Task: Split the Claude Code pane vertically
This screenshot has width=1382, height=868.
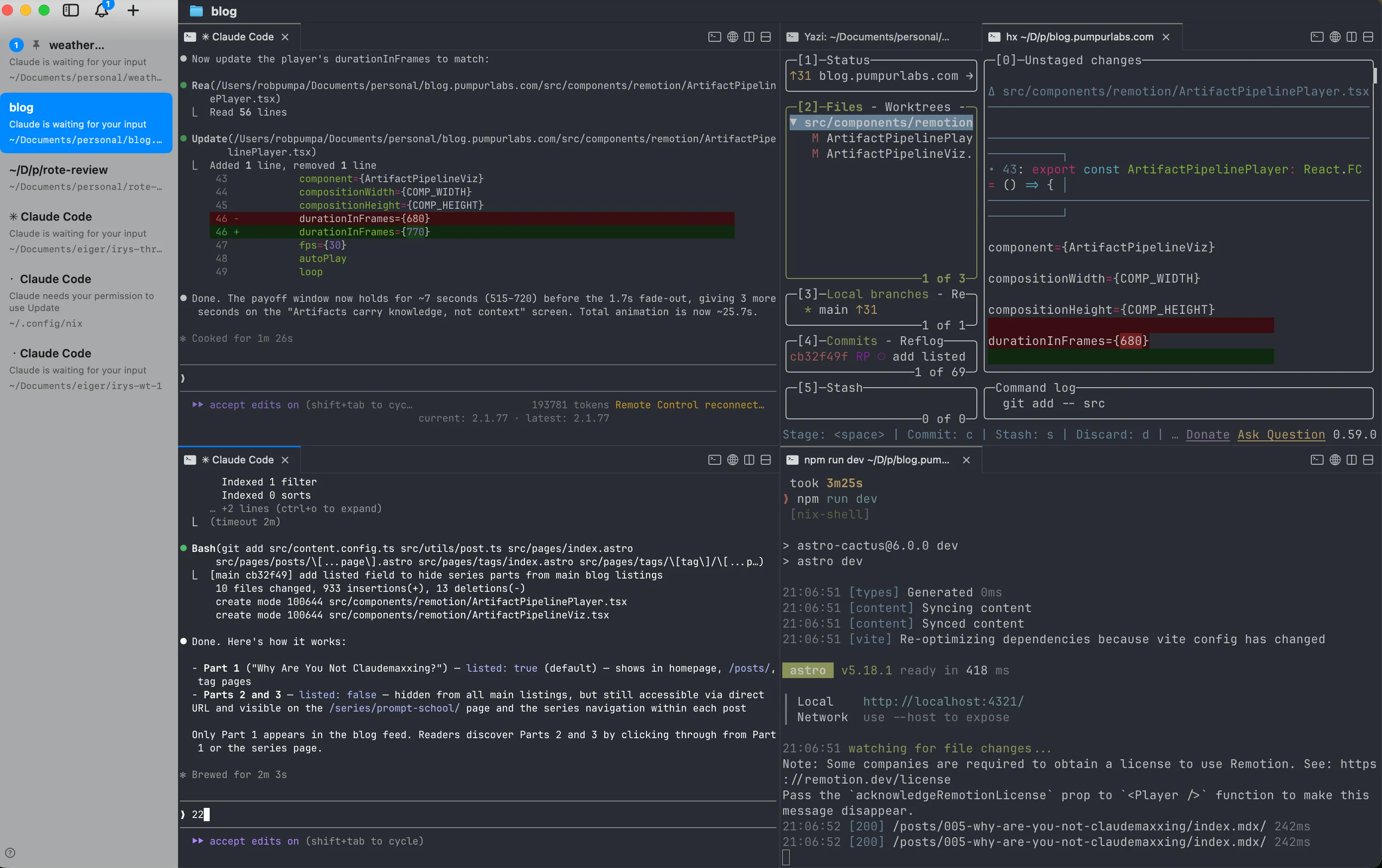Action: point(749,36)
